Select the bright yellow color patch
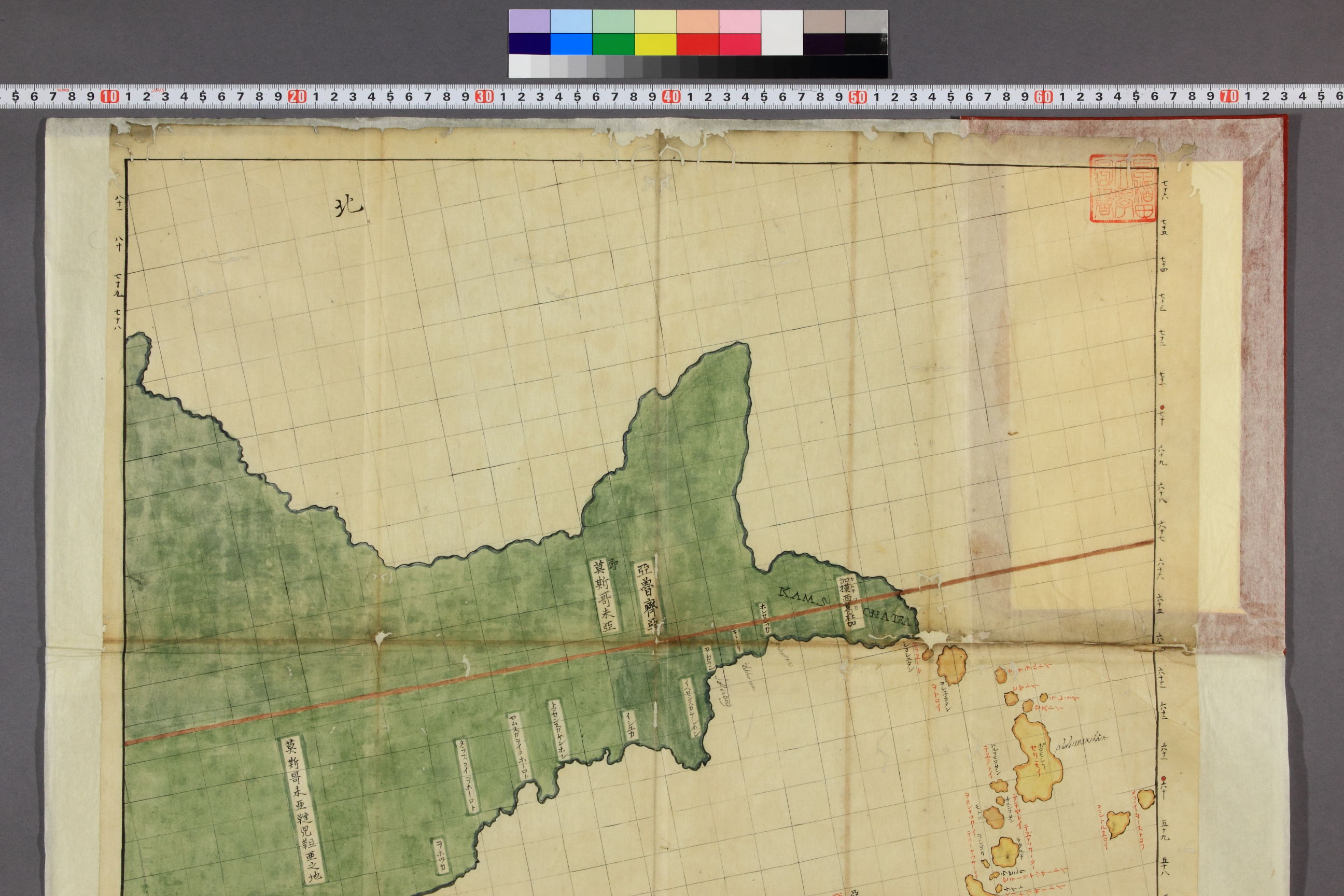This screenshot has height=896, width=1344. [655, 44]
